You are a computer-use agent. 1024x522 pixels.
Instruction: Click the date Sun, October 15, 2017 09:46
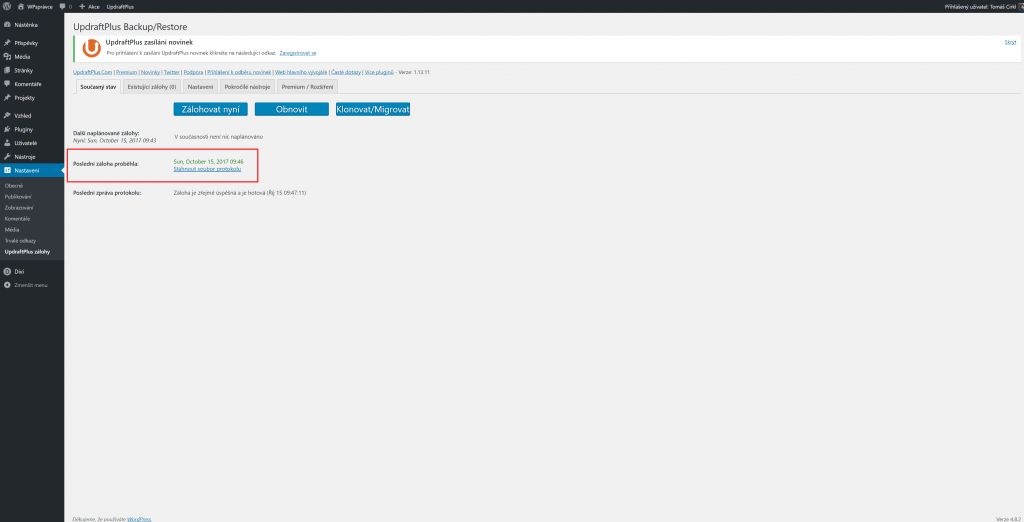208,161
